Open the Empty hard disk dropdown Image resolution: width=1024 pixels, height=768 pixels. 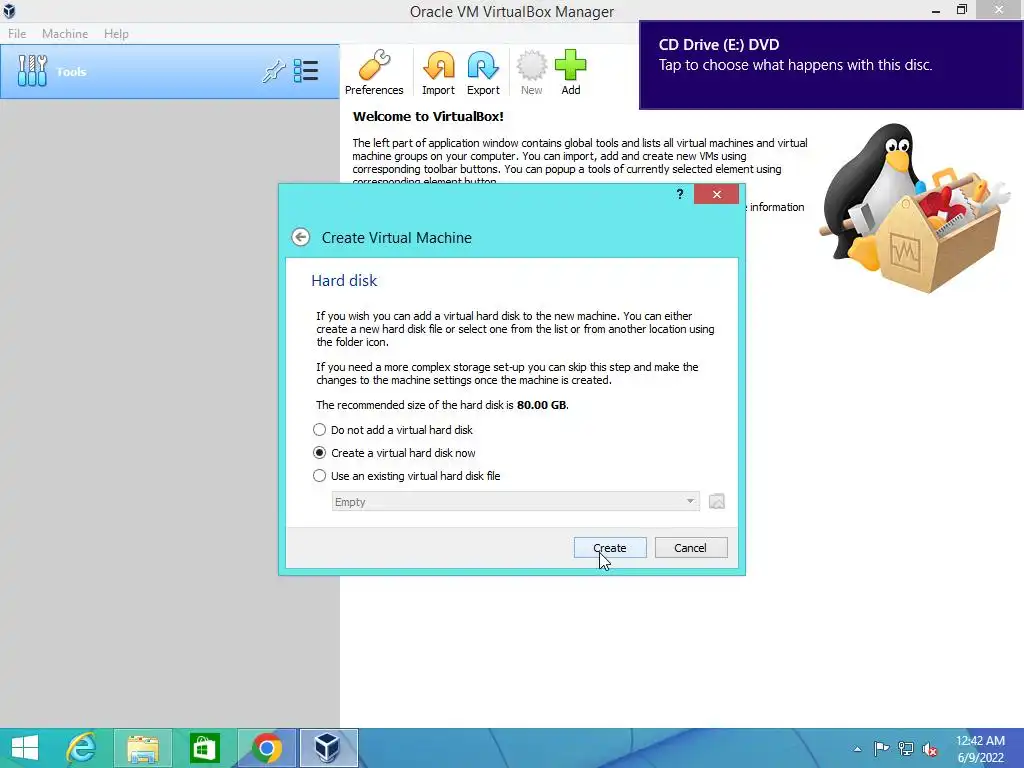(515, 502)
